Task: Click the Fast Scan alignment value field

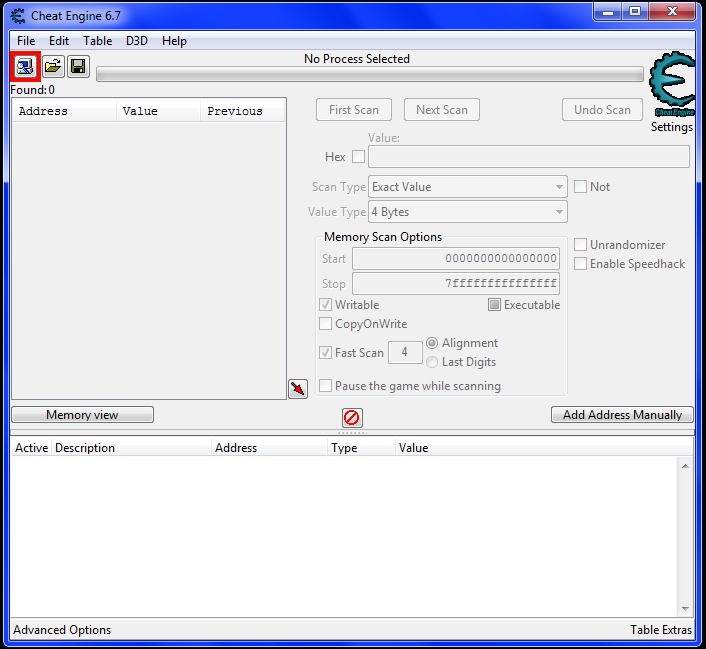Action: (405, 352)
